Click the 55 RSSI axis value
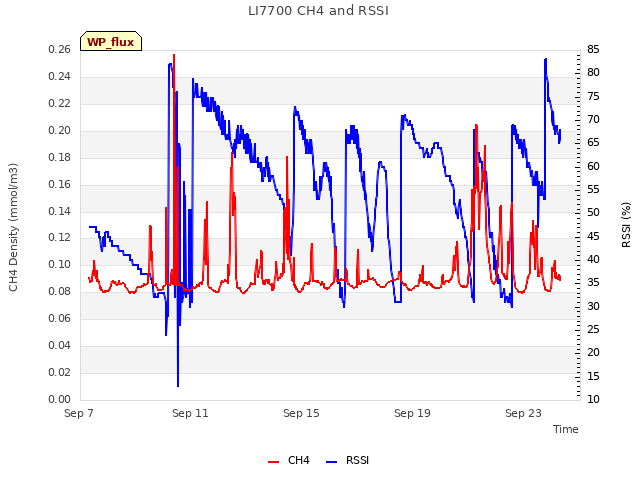 [x=593, y=189]
